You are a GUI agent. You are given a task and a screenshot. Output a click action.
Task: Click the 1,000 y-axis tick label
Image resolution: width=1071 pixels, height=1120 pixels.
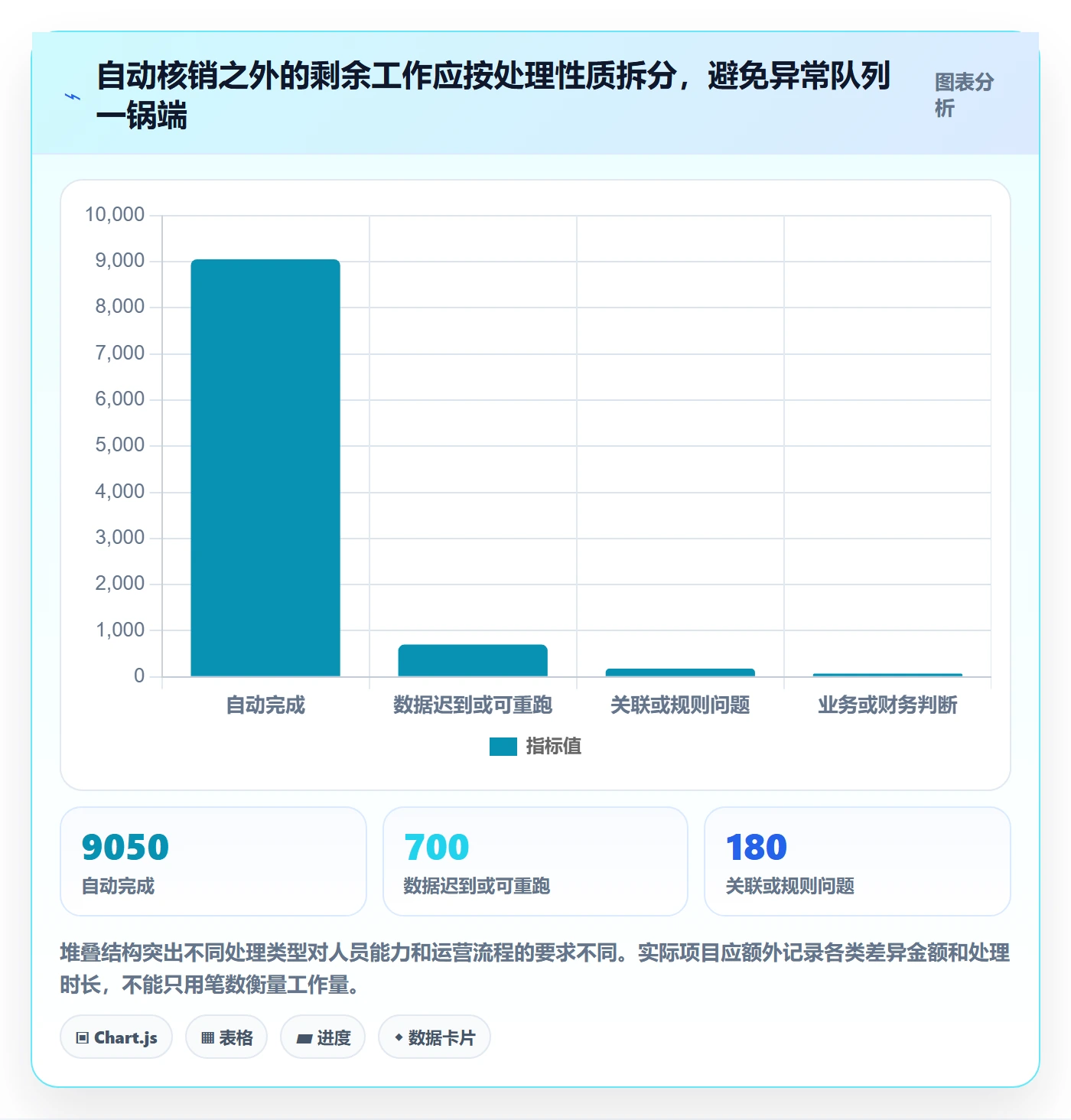tap(119, 630)
